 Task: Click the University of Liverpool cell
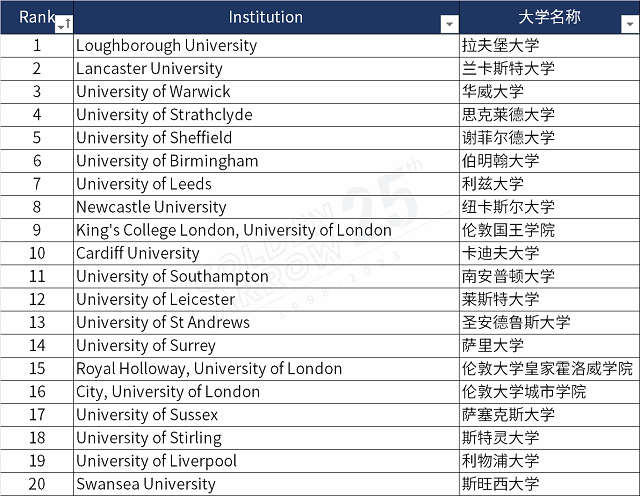pyautogui.click(x=266, y=461)
